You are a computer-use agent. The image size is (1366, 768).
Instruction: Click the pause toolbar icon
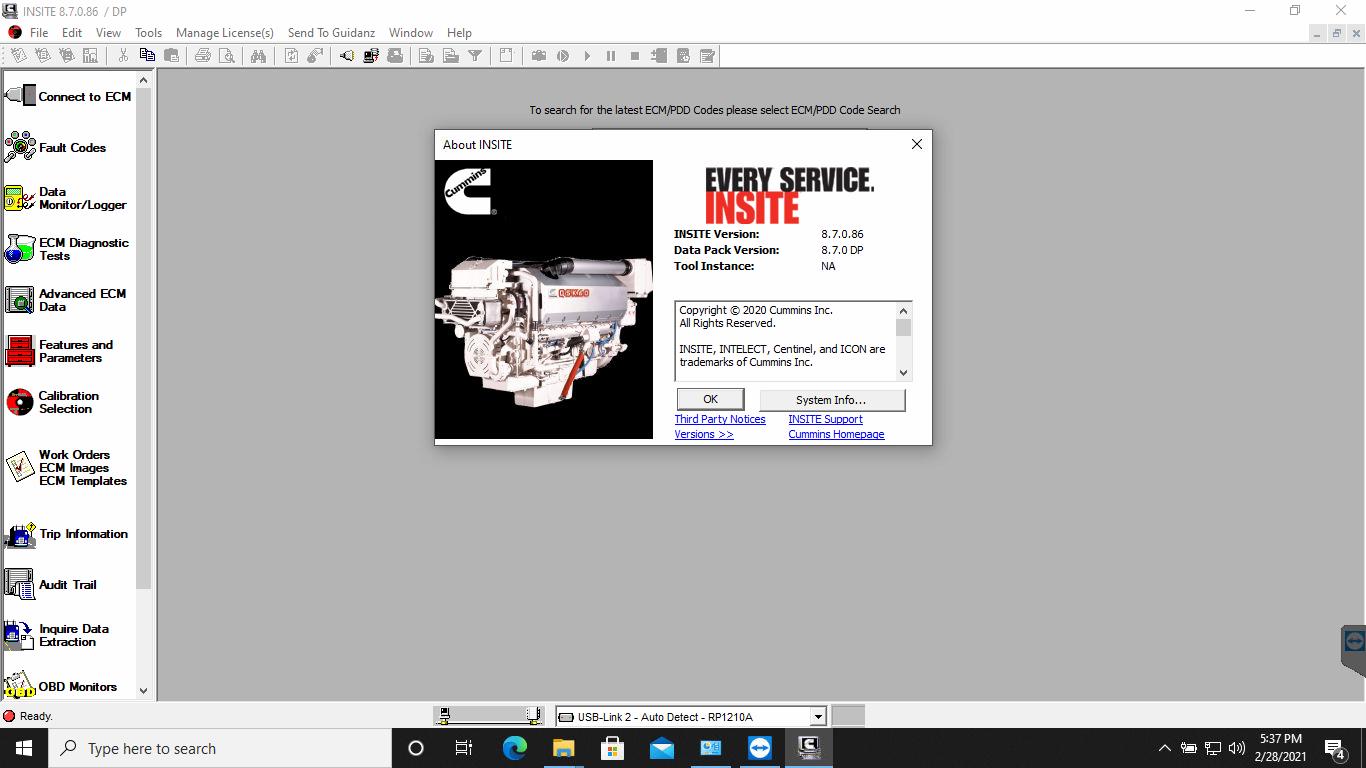click(x=611, y=56)
